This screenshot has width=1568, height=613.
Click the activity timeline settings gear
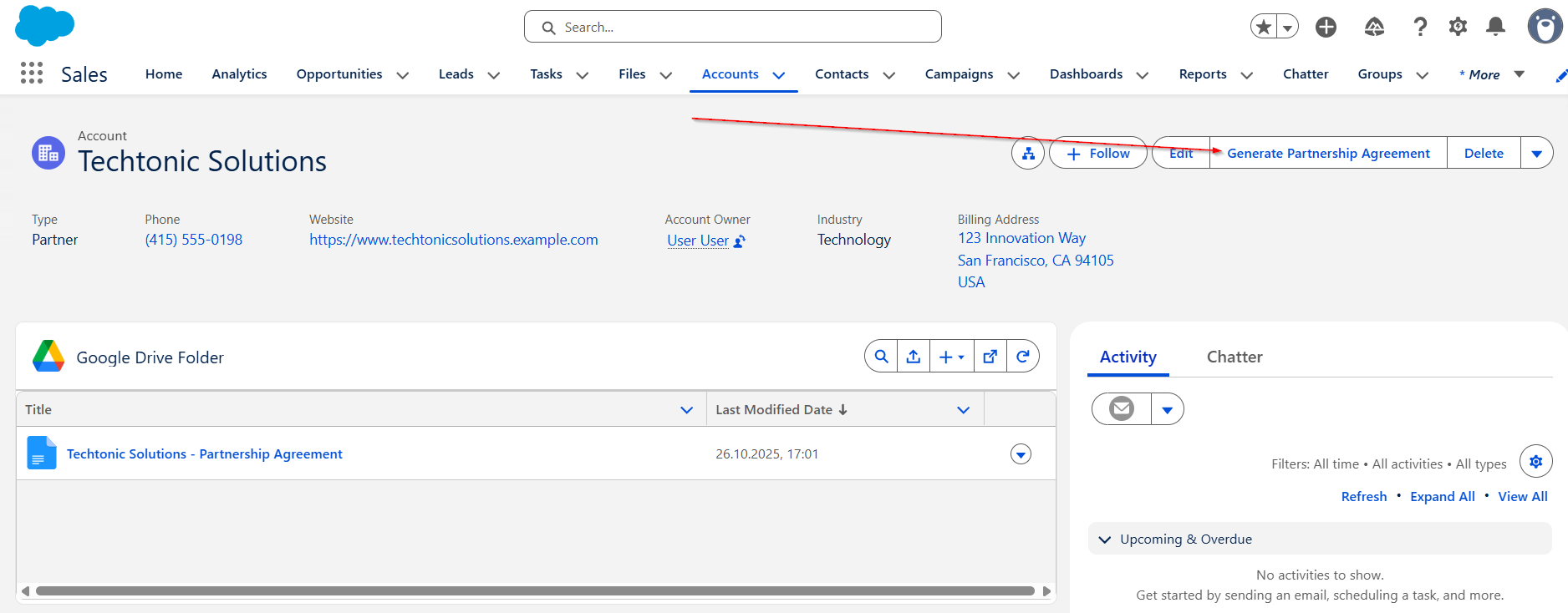(1535, 462)
